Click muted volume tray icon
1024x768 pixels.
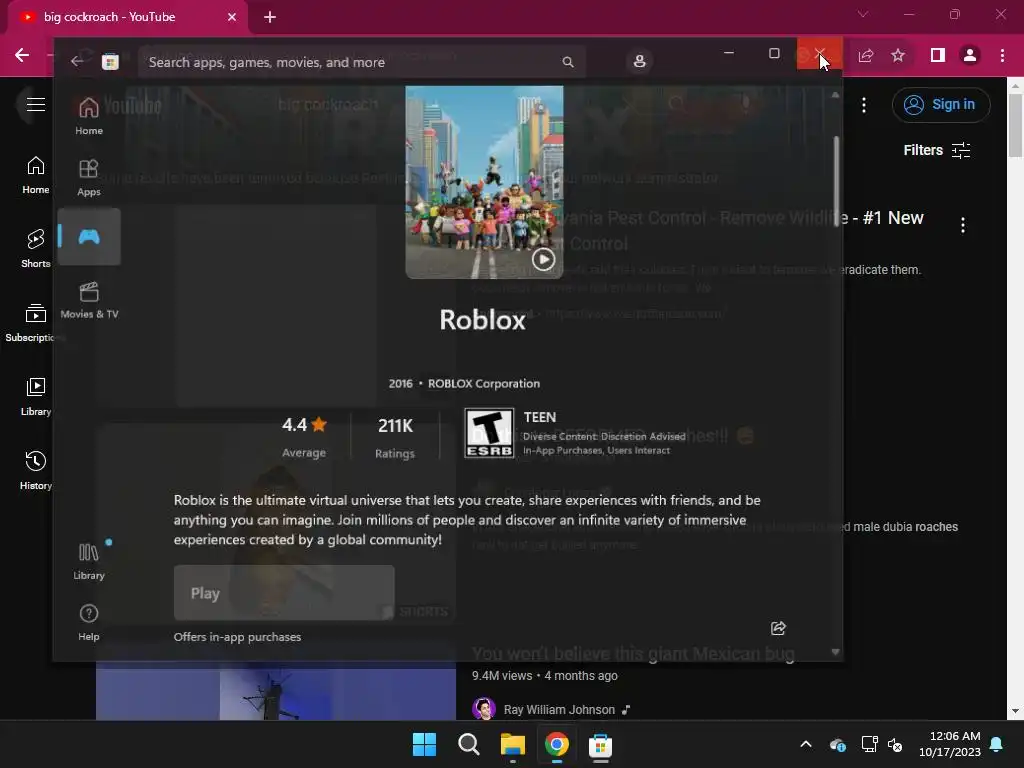coord(895,744)
